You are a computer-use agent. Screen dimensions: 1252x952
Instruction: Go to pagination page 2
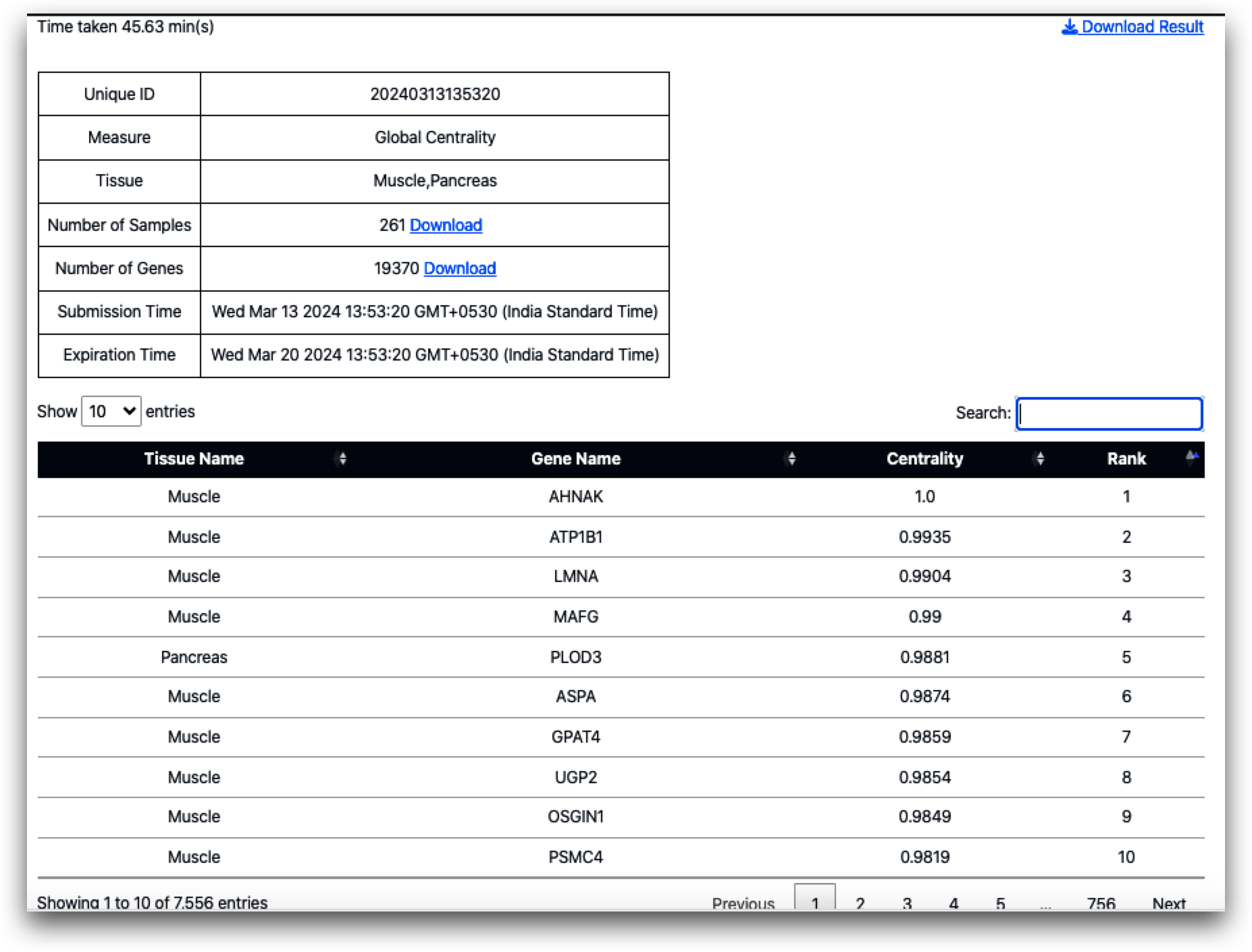pos(860,903)
